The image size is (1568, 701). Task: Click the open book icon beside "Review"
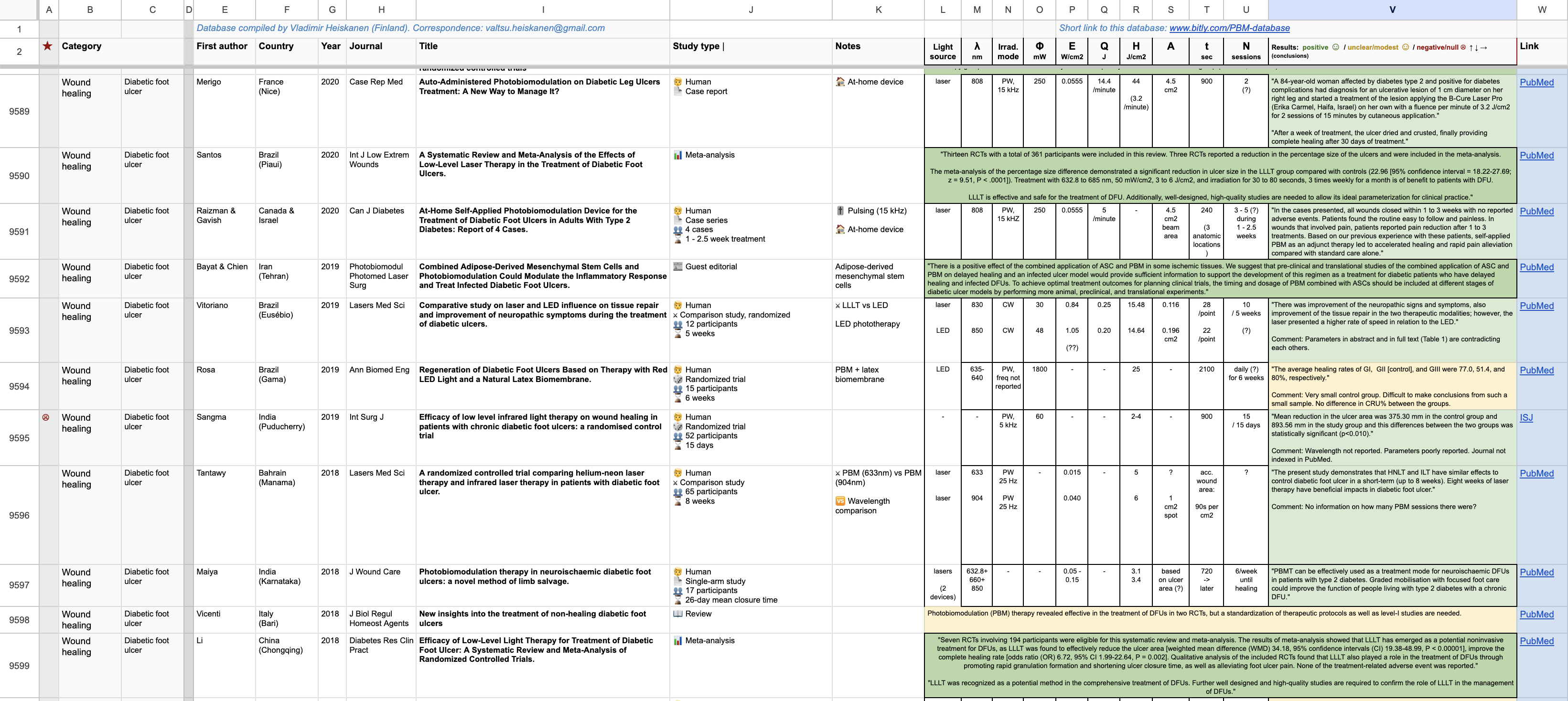pos(677,614)
